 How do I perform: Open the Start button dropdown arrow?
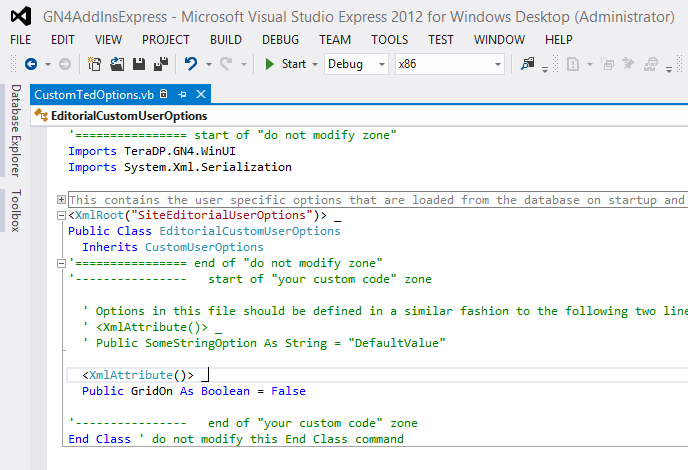point(315,65)
